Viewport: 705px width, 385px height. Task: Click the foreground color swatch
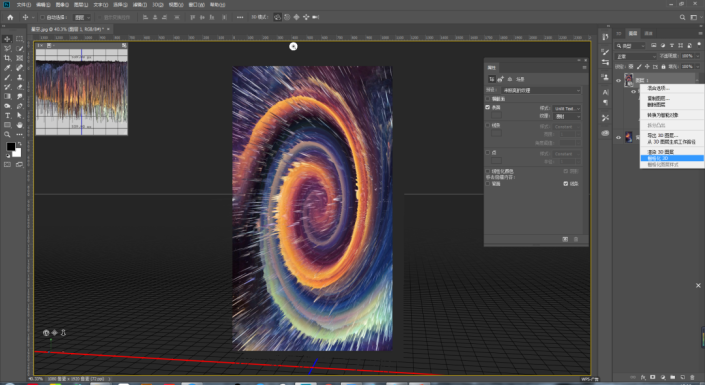tap(10, 147)
